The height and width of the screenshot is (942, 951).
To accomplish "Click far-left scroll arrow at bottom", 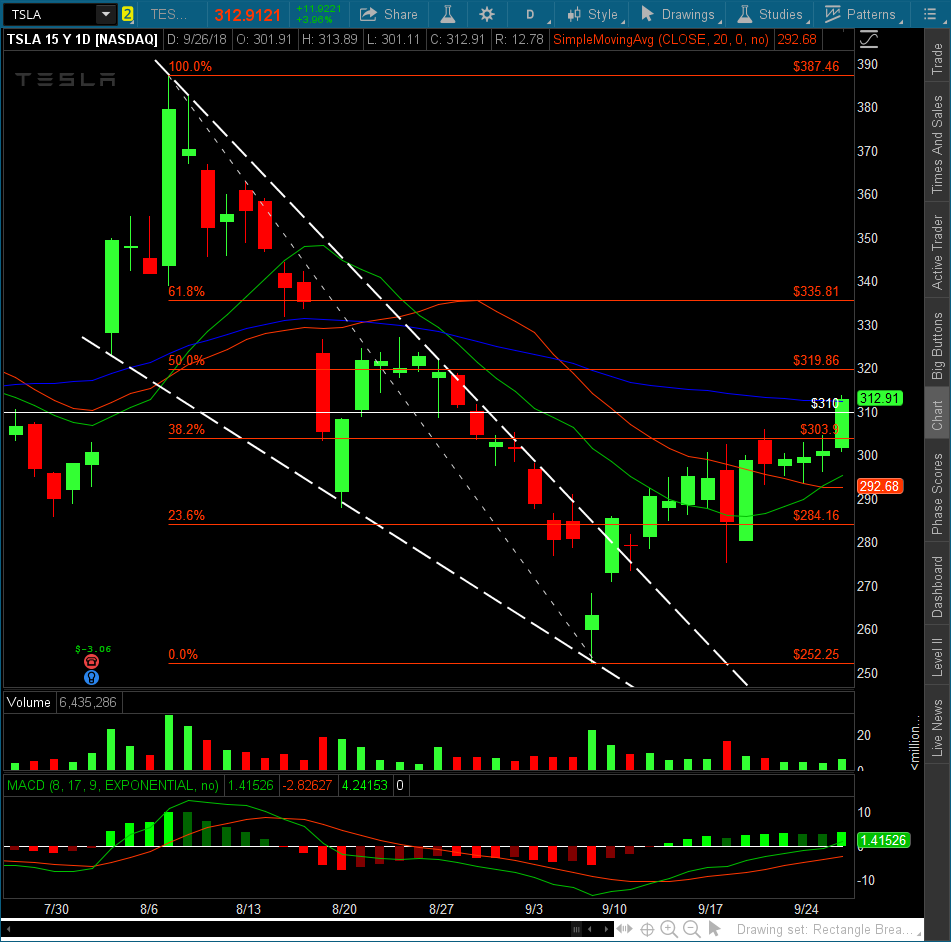I will 8,929.
